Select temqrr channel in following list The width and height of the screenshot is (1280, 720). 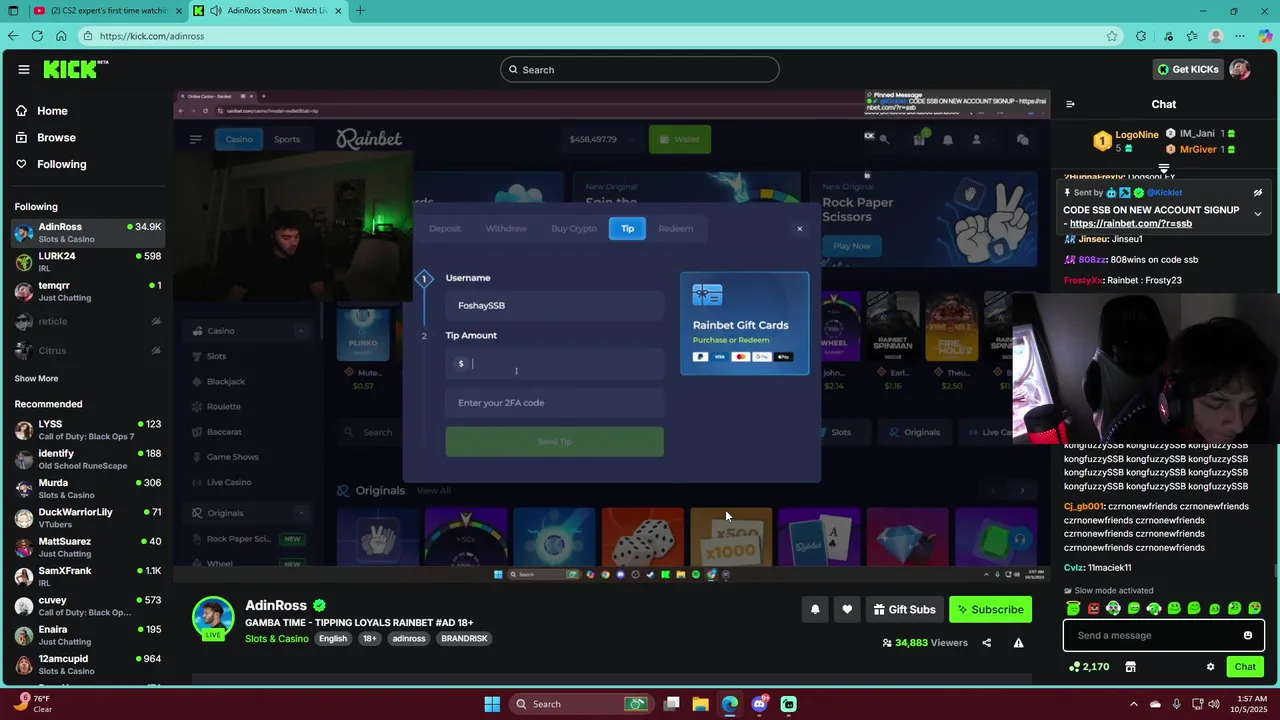87,291
